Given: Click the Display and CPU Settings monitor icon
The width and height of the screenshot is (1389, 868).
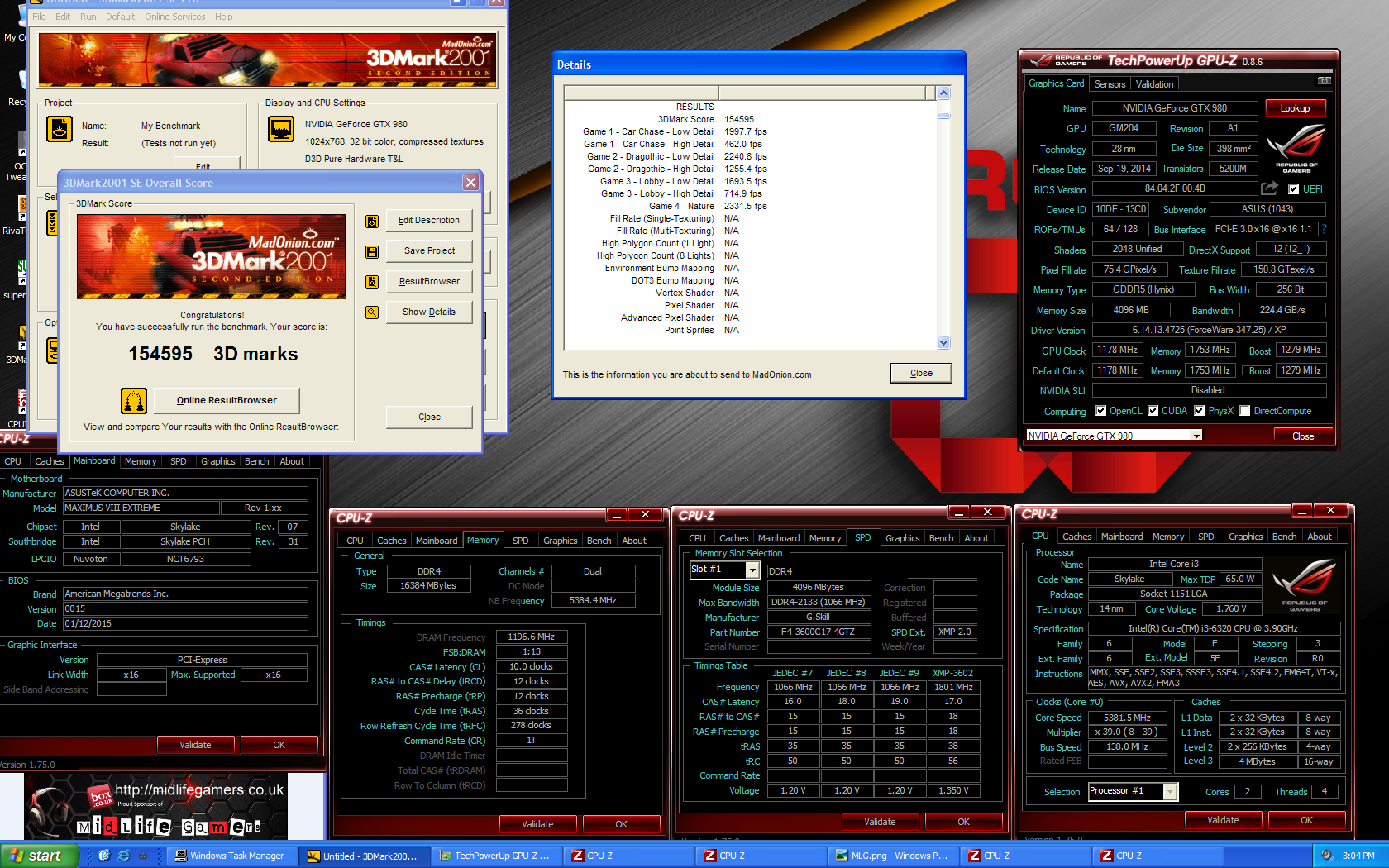Looking at the screenshot, I should click(281, 129).
